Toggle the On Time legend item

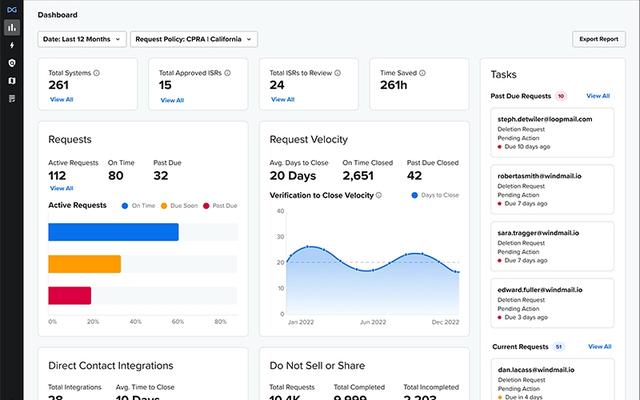coord(138,205)
